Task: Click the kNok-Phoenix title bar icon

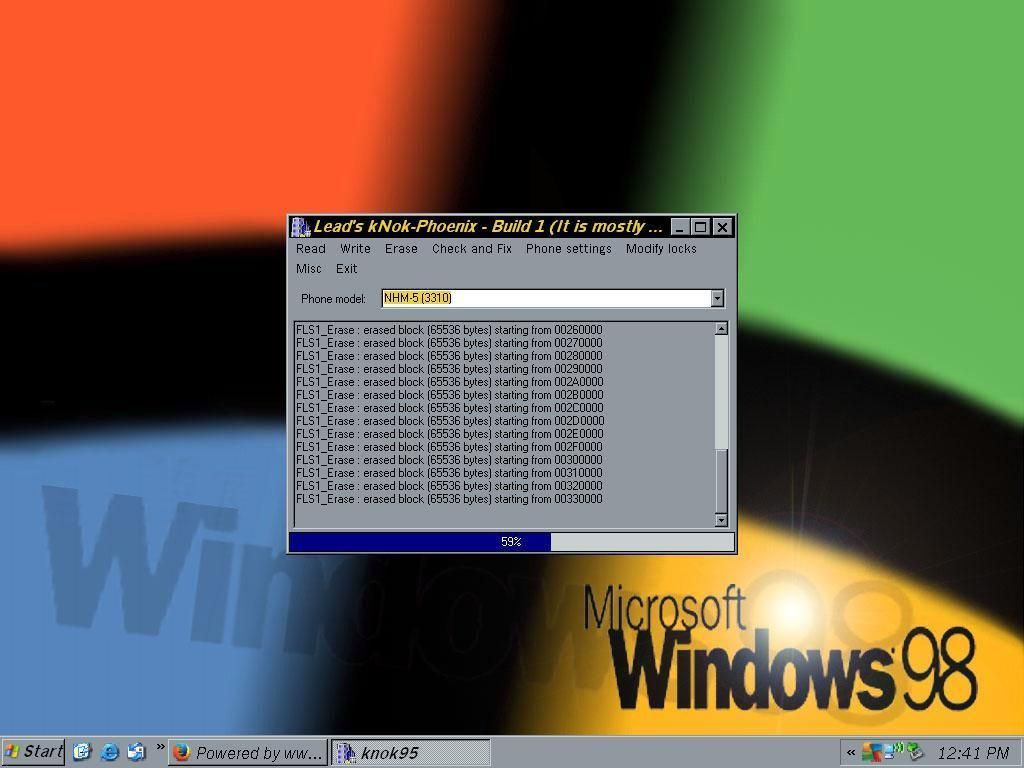Action: pyautogui.click(x=300, y=227)
